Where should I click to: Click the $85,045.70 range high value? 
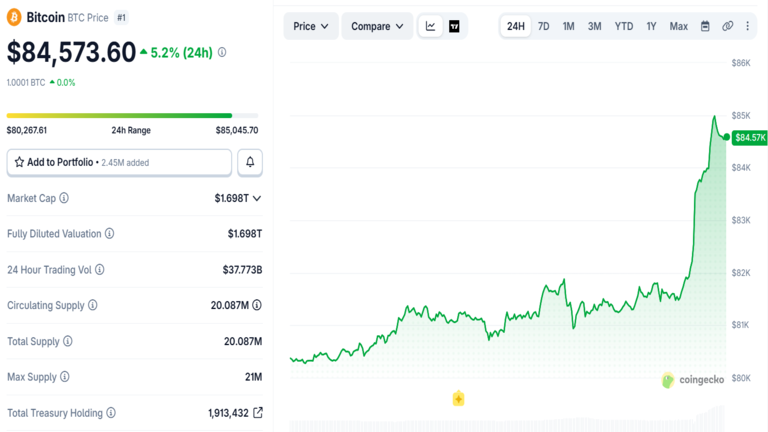[x=237, y=130]
